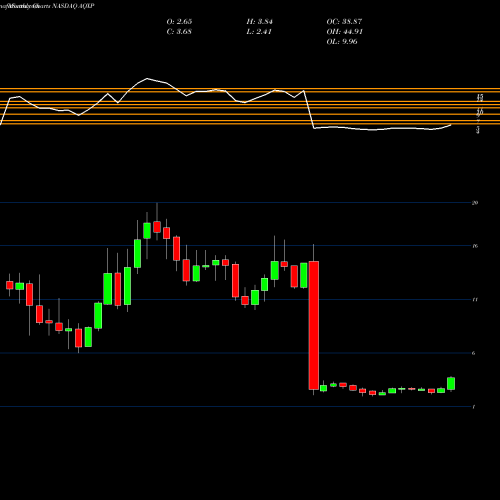Click the 'H: 3.84' high value

(x=260, y=22)
